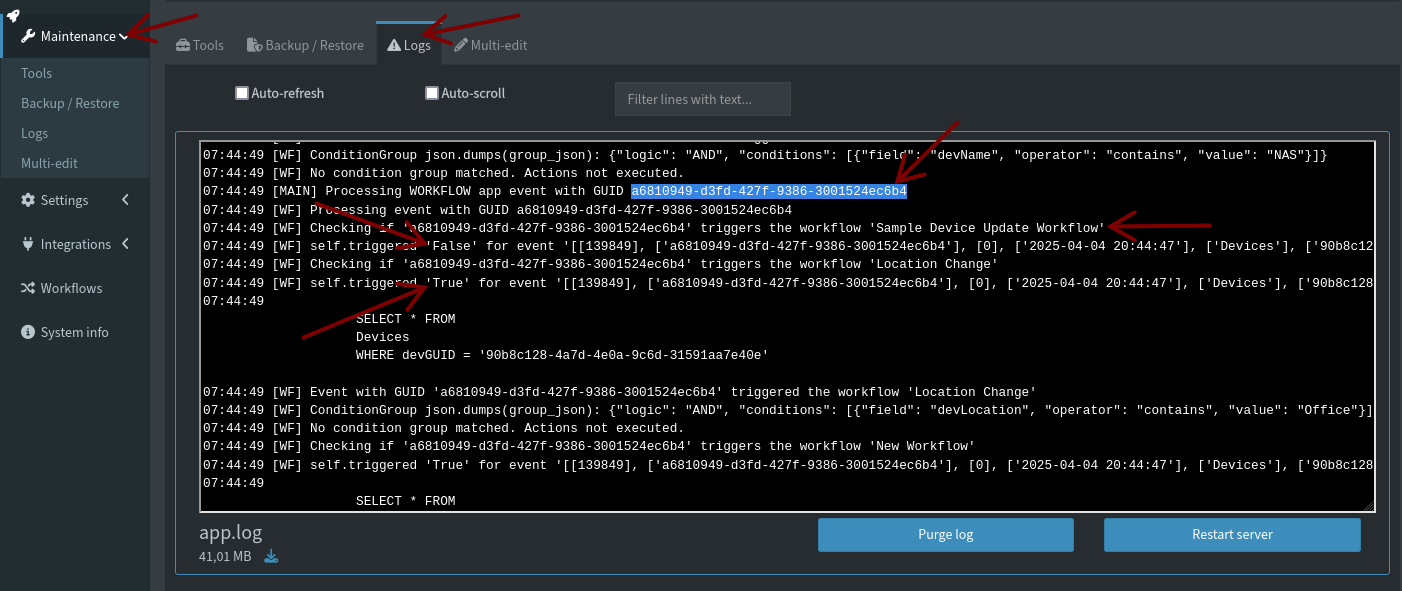The height and width of the screenshot is (591, 1402).
Task: Expand the Settings section in the sidebar
Action: click(x=124, y=200)
